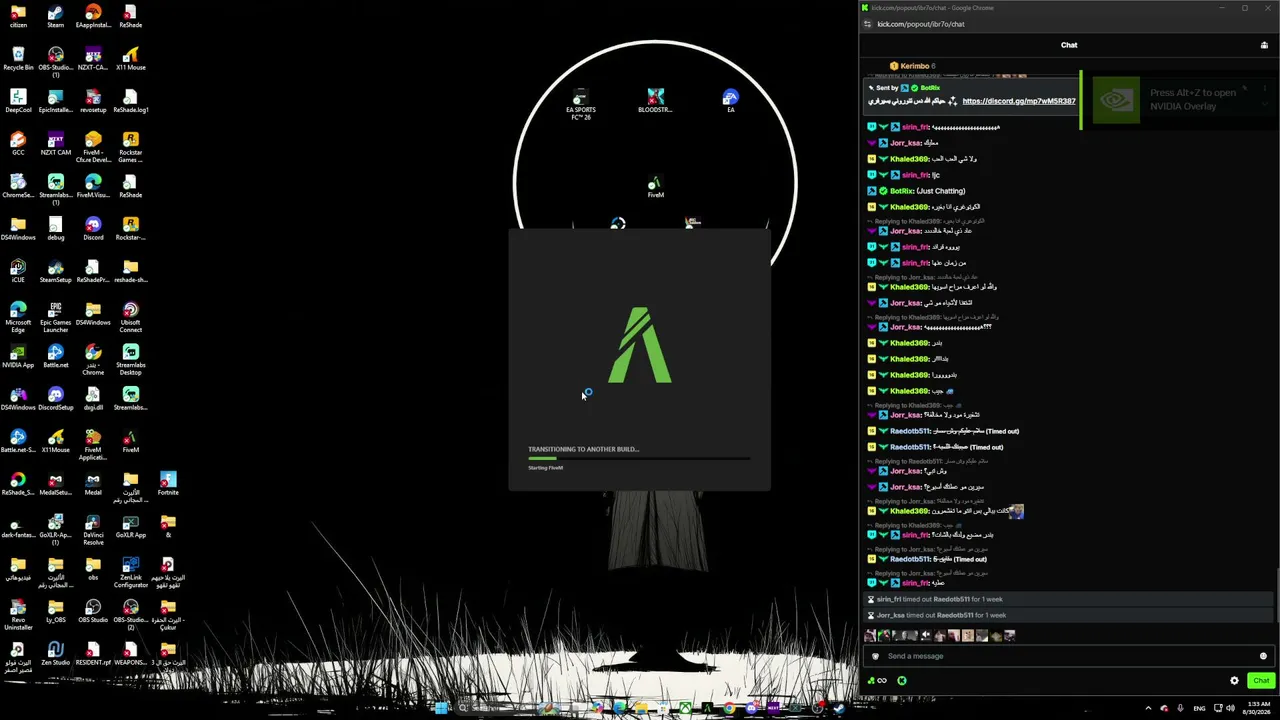This screenshot has height=720, width=1280.
Task: Open the emoji picker in message box
Action: pos(1263,656)
